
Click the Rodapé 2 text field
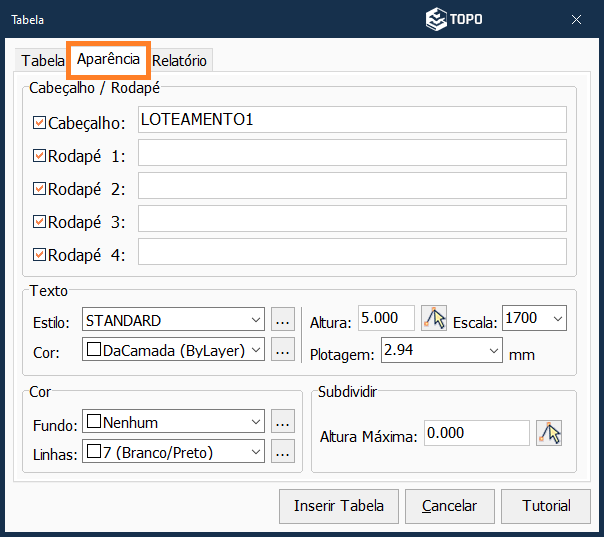click(x=352, y=186)
